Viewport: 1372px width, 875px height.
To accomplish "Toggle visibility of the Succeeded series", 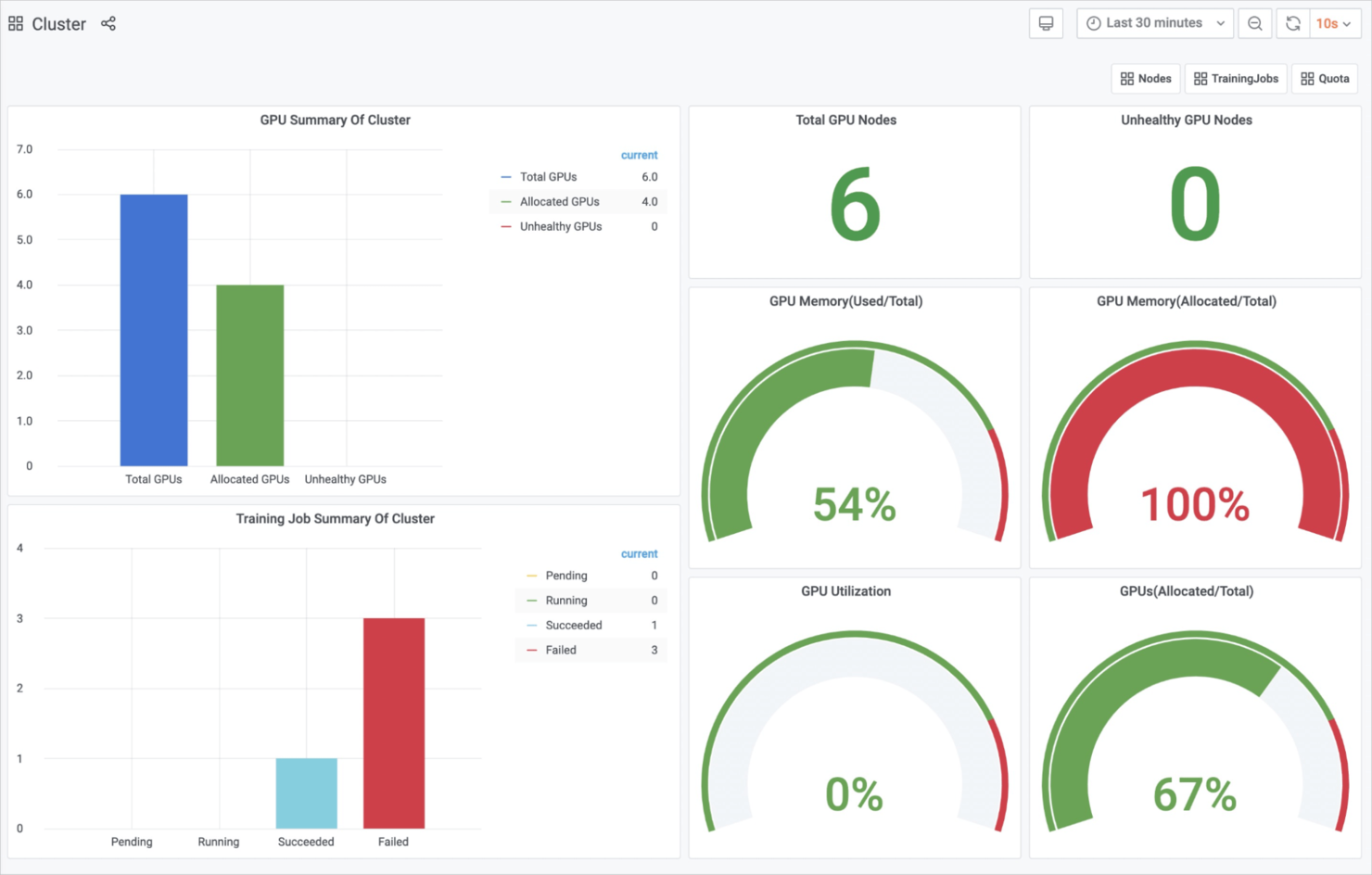I will click(x=573, y=625).
